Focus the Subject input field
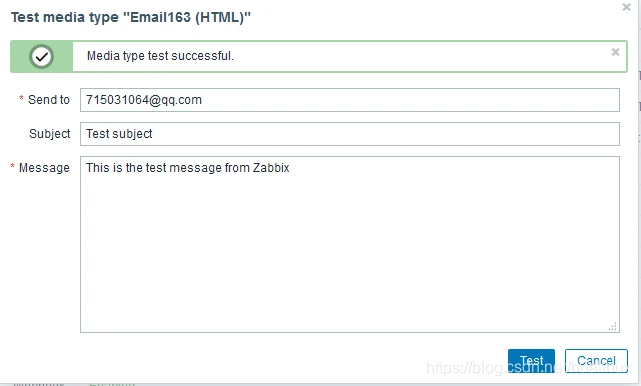This screenshot has width=641, height=386. click(350, 134)
